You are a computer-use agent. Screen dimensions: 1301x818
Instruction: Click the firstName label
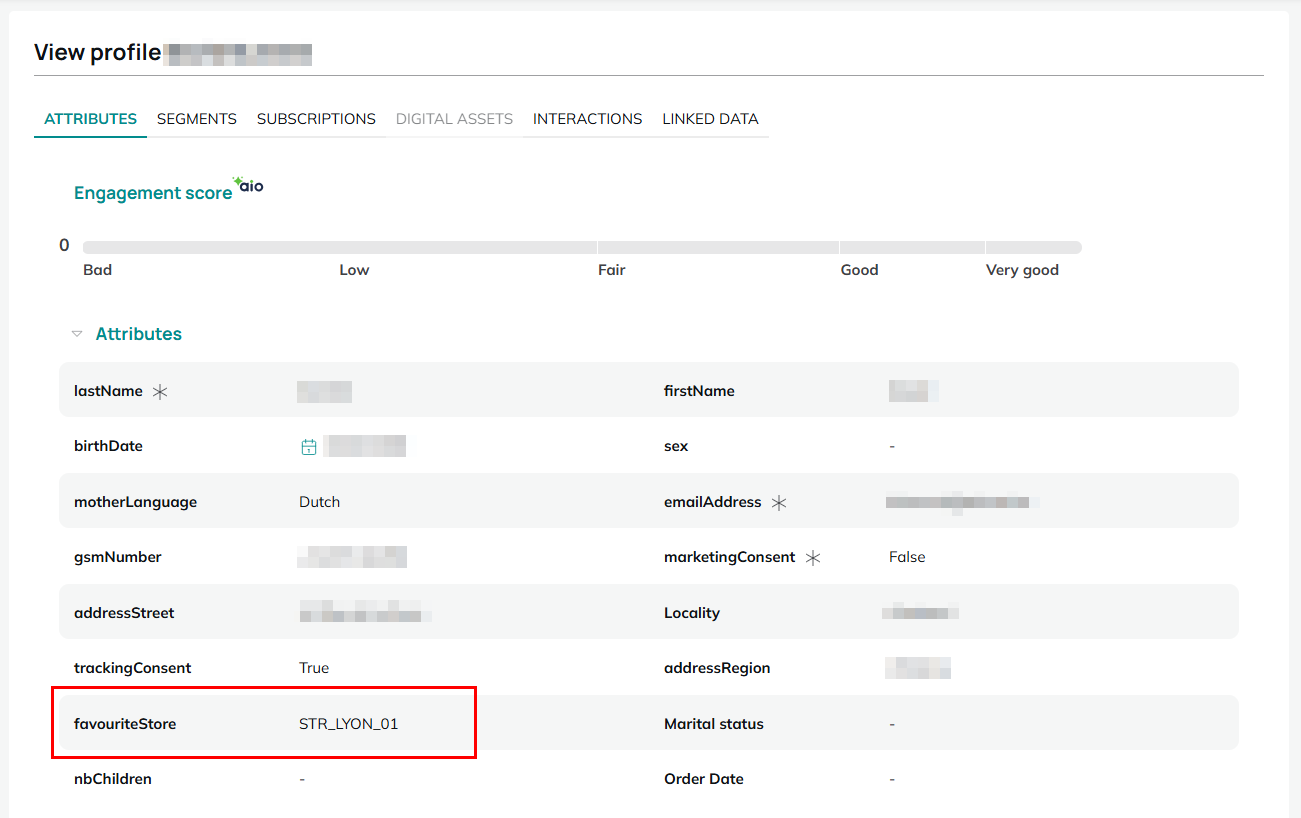click(x=699, y=391)
